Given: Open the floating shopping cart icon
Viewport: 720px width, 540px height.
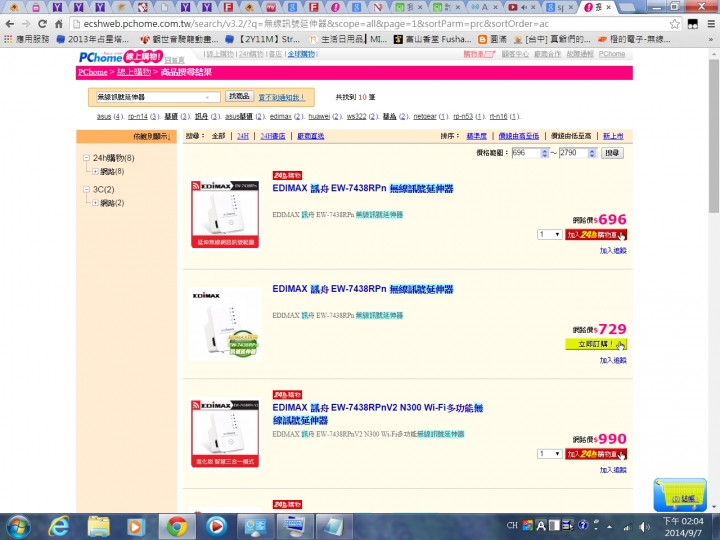Looking at the screenshot, I should (x=680, y=495).
